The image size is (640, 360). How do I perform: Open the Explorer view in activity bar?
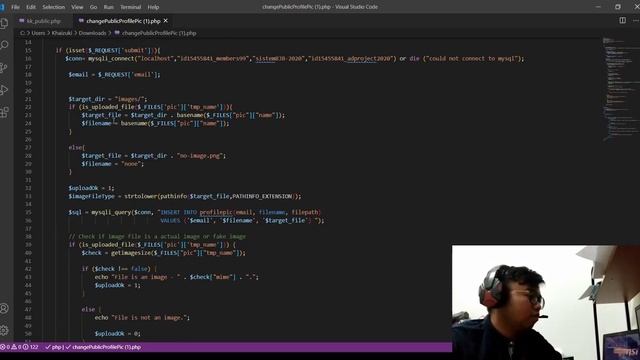point(4,23)
